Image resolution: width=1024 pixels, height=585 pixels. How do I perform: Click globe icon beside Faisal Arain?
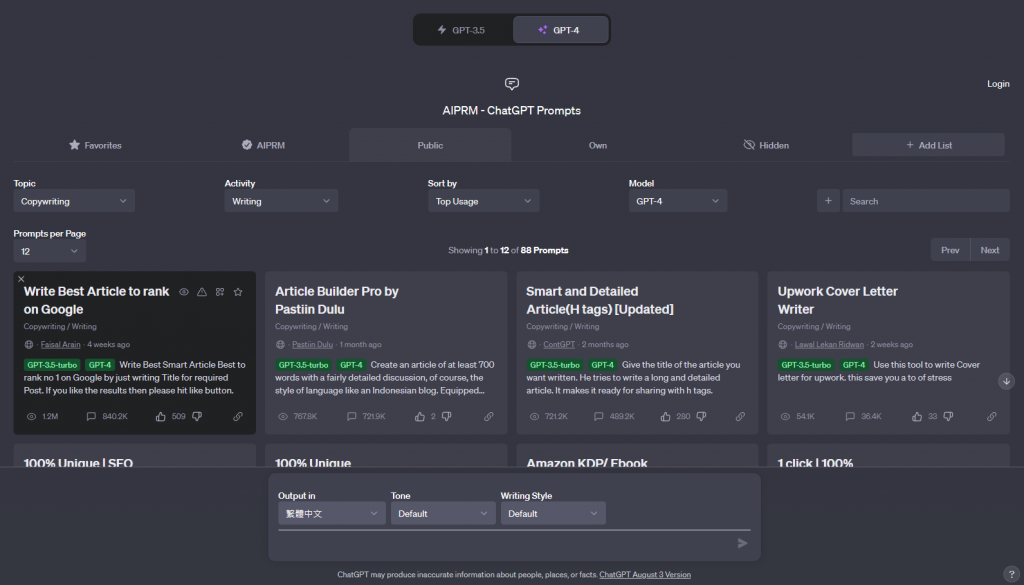pos(29,345)
